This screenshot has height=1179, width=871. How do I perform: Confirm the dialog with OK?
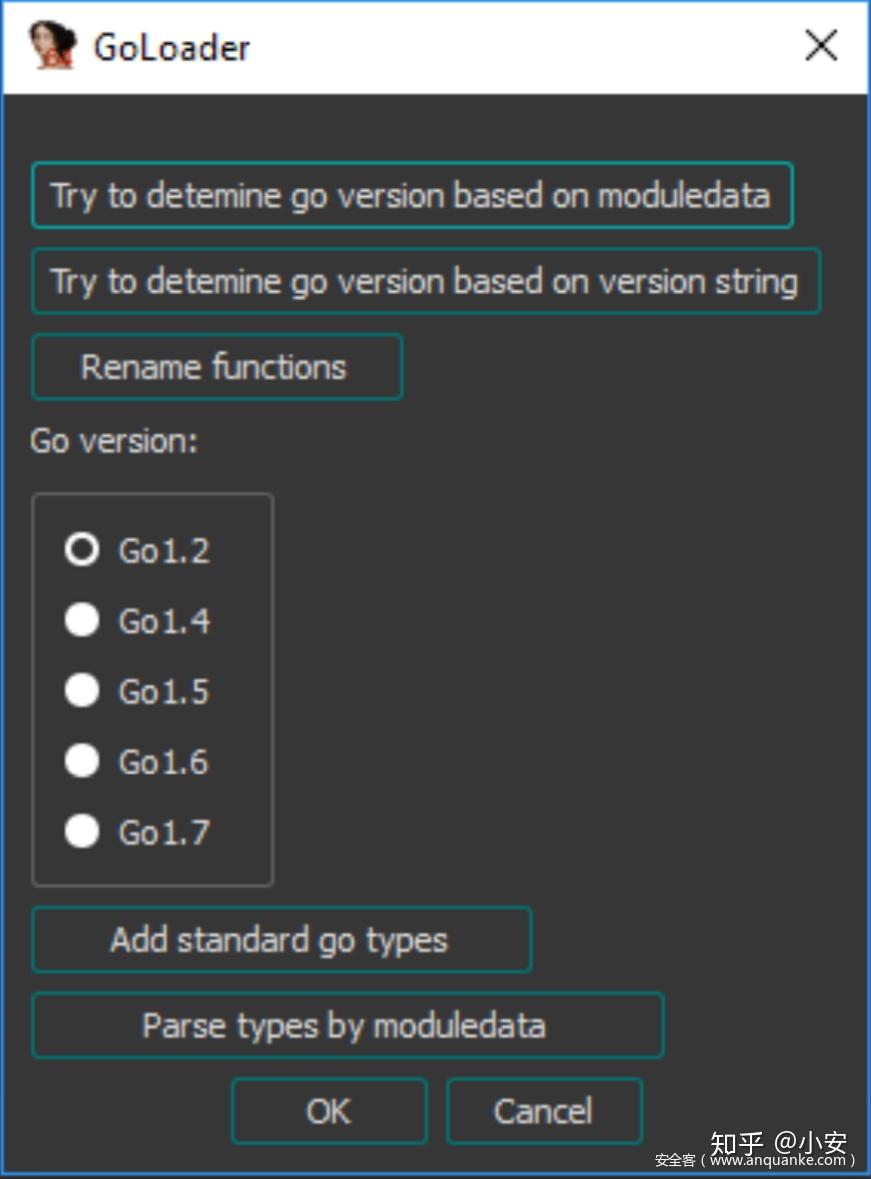(x=329, y=1111)
